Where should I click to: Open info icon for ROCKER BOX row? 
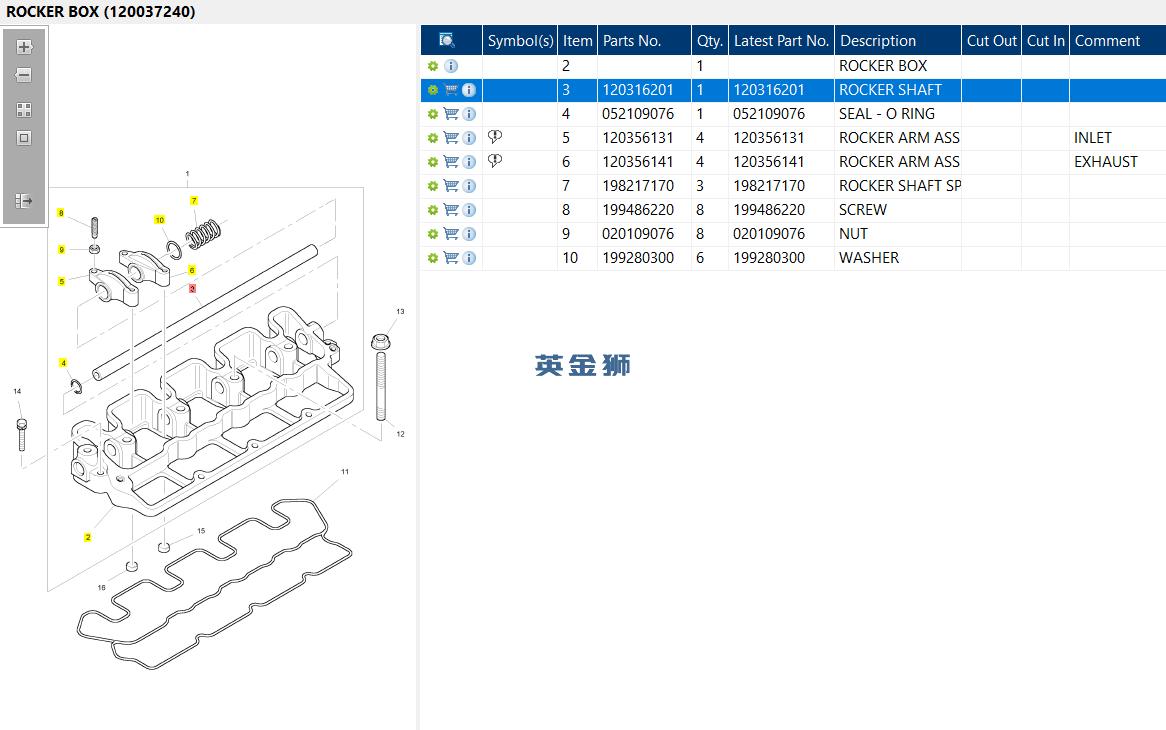coord(451,66)
